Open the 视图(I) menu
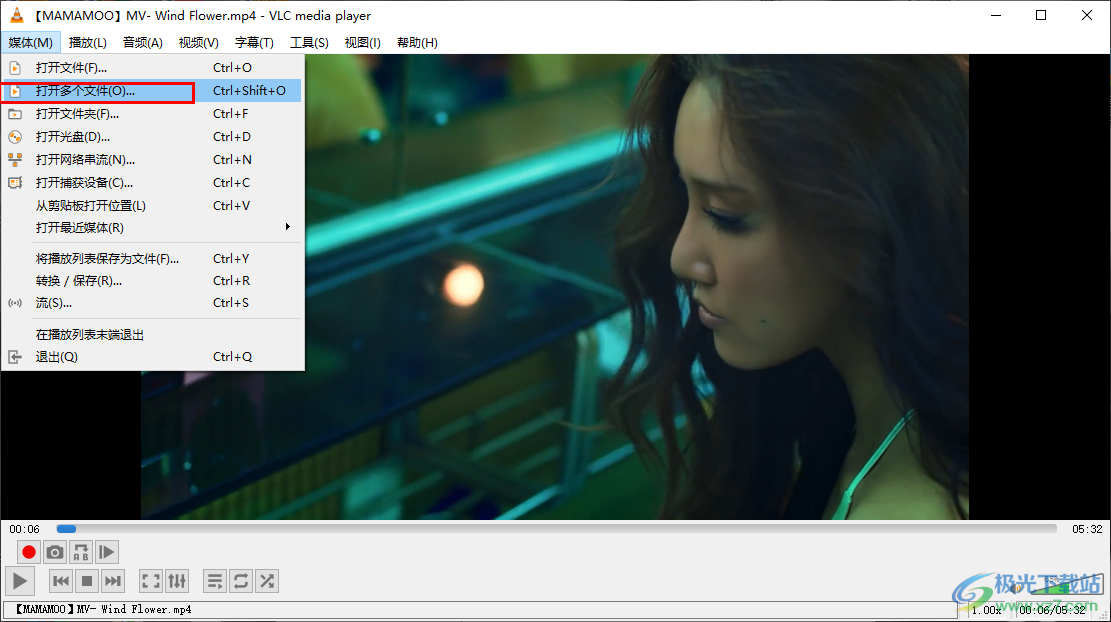 coord(363,43)
